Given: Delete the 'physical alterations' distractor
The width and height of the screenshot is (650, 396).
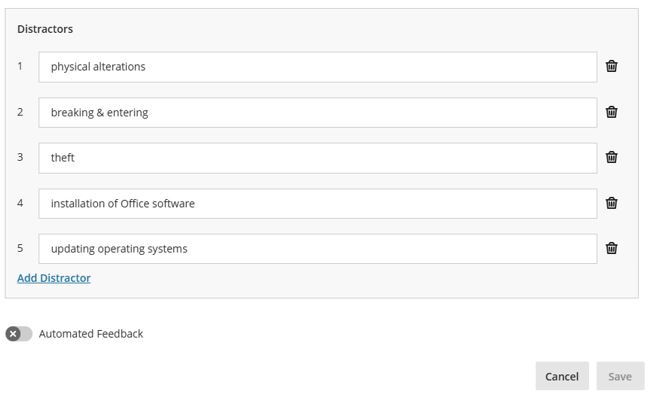Looking at the screenshot, I should [x=611, y=66].
